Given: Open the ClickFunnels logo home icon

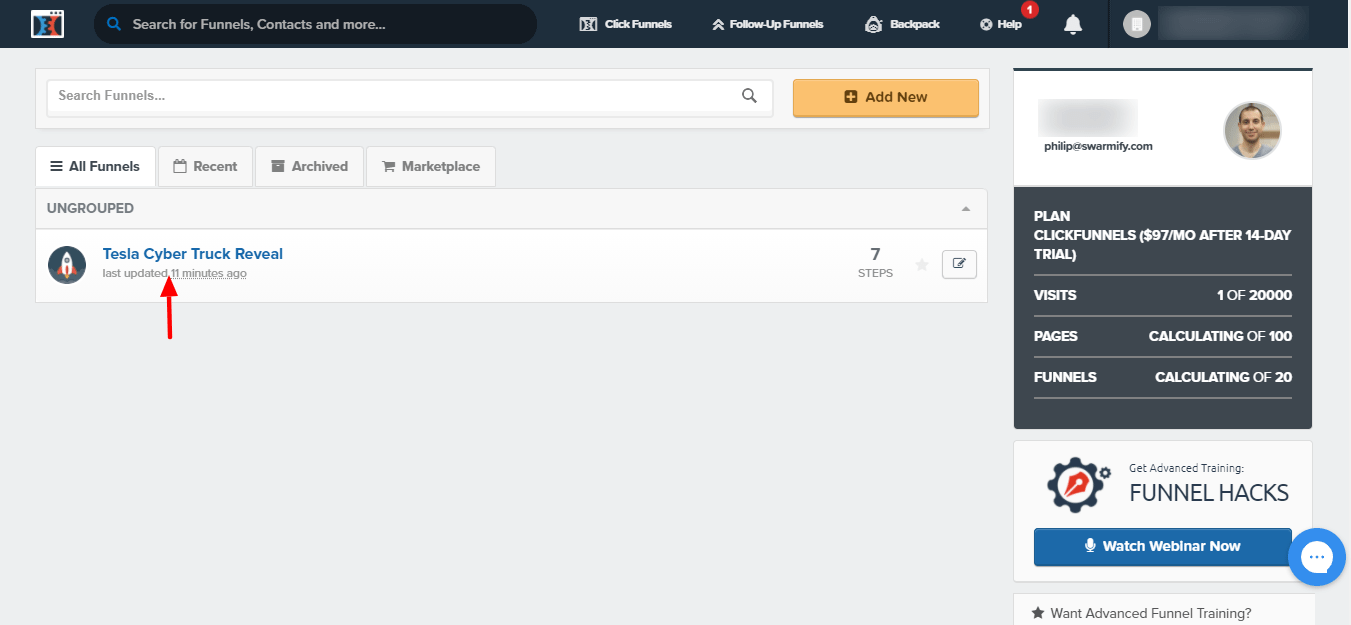Looking at the screenshot, I should tap(47, 24).
